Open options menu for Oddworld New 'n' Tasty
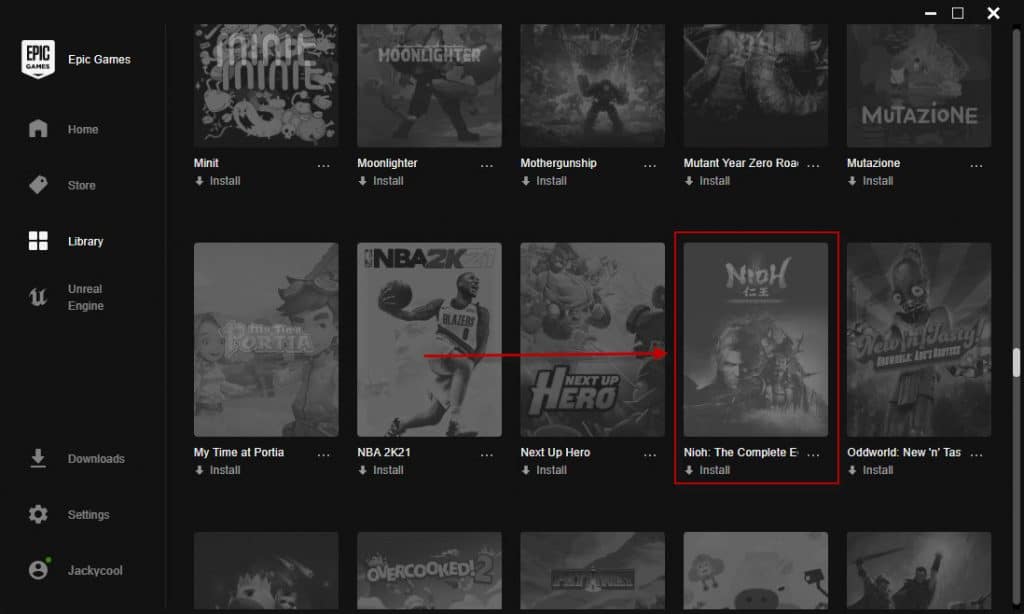 coord(976,455)
